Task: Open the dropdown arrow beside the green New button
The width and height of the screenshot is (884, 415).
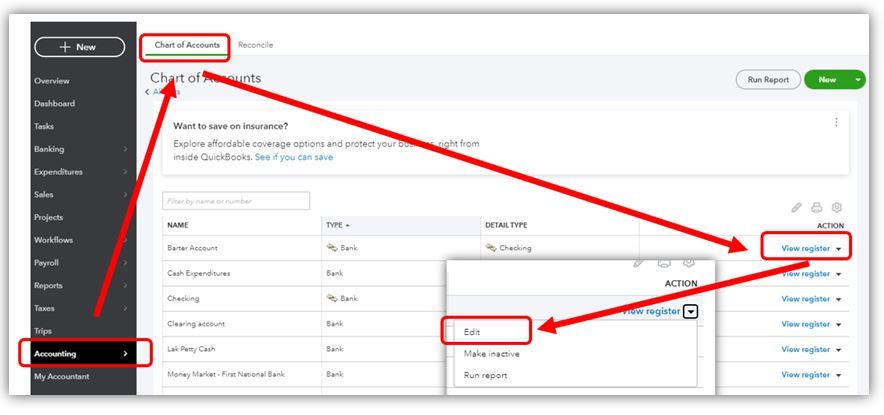Action: [858, 80]
